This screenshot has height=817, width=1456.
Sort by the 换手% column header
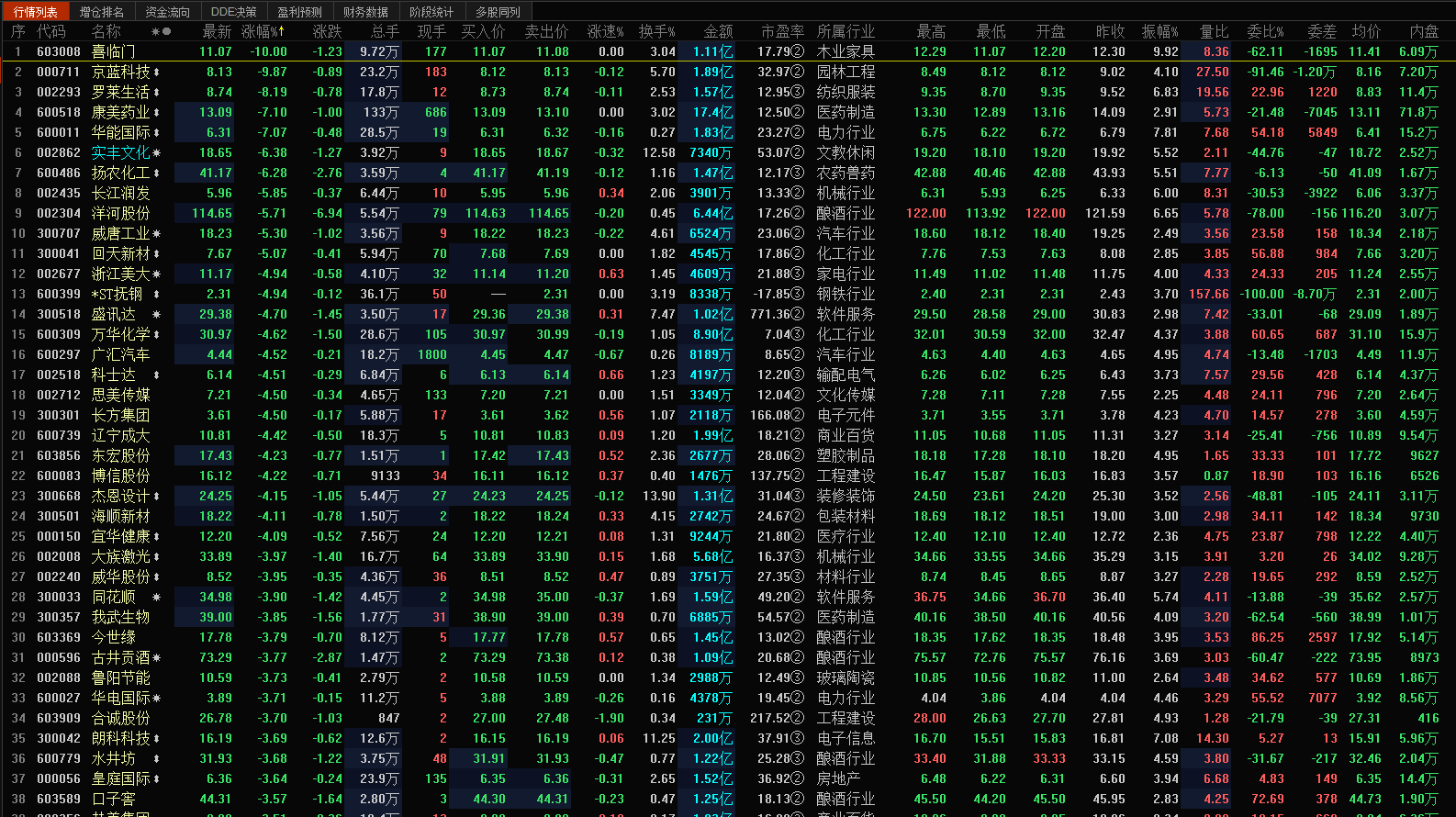(657, 32)
